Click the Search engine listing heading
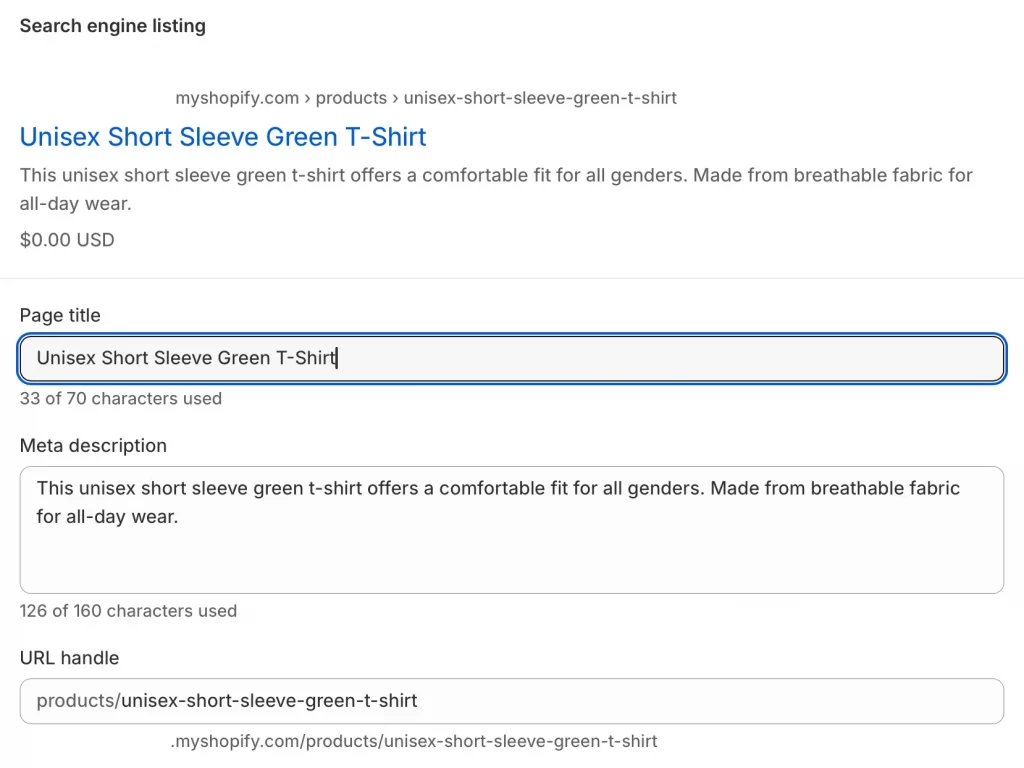This screenshot has height=768, width=1024. click(112, 25)
